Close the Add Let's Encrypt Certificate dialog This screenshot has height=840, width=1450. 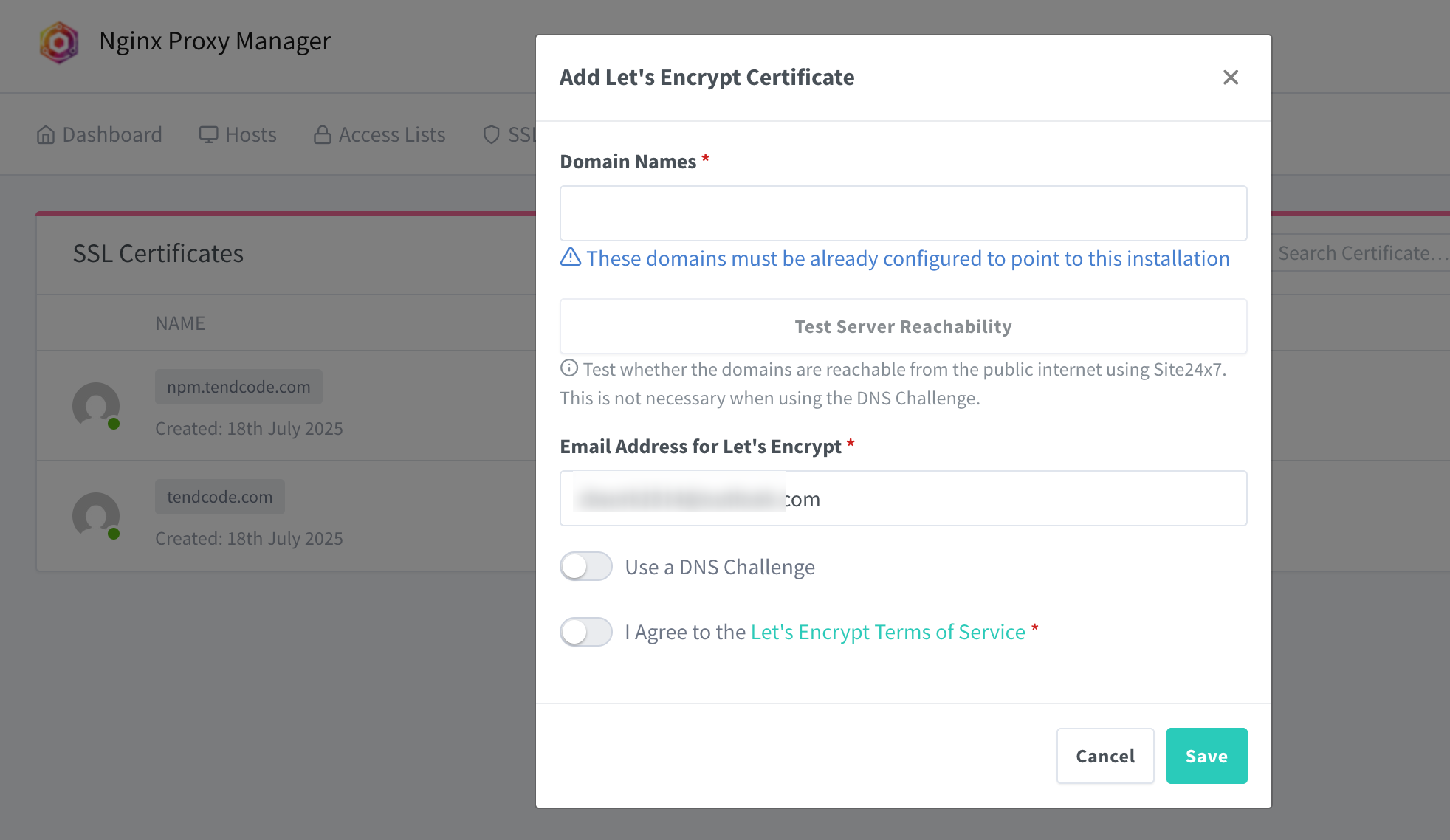tap(1230, 78)
